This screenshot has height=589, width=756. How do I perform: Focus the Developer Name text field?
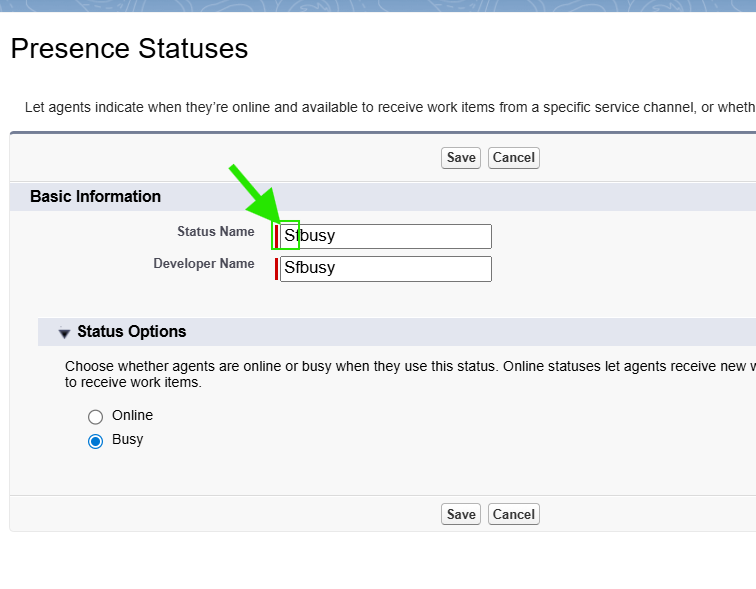(386, 268)
